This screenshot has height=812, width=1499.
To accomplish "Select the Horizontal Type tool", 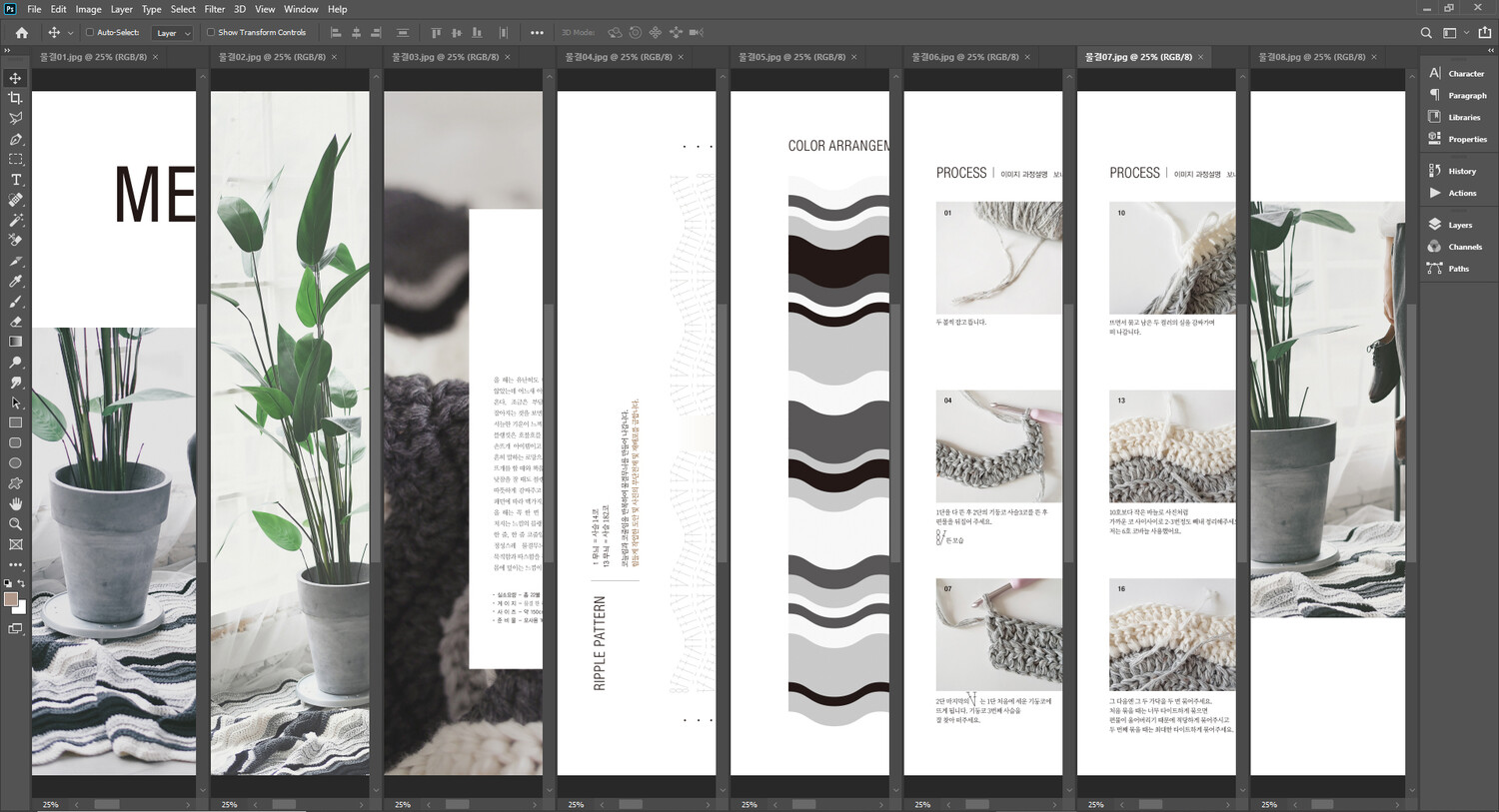I will click(x=15, y=180).
